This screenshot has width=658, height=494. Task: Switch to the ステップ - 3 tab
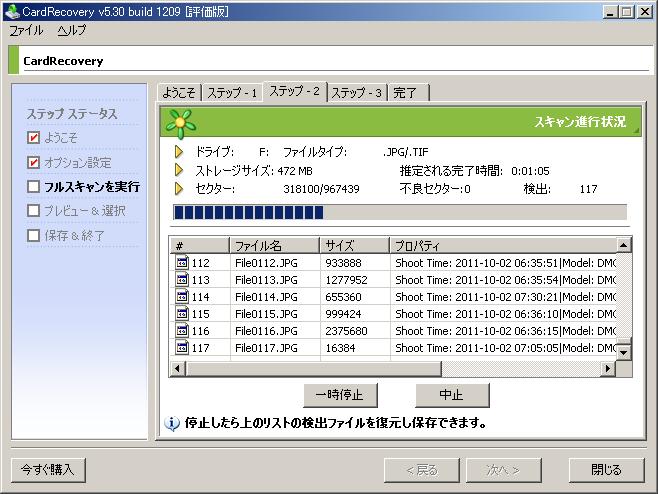pos(357,92)
